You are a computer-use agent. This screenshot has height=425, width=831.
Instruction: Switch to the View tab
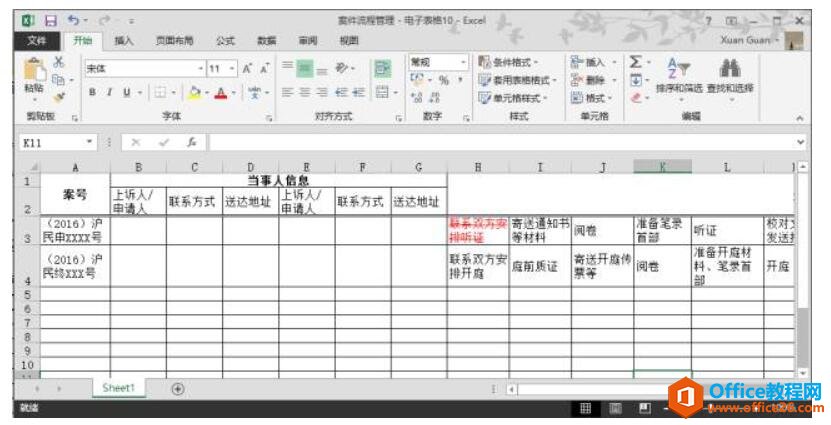349,41
